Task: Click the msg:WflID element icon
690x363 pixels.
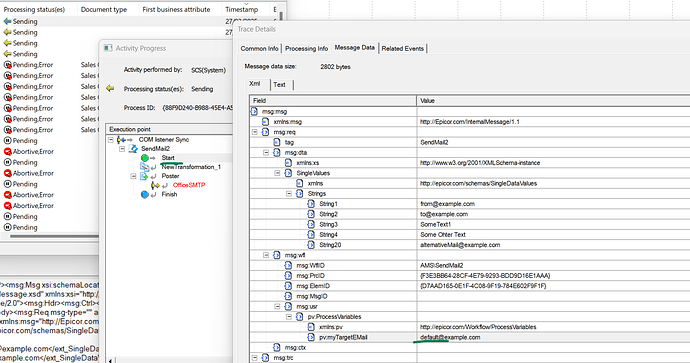Action: click(288, 265)
